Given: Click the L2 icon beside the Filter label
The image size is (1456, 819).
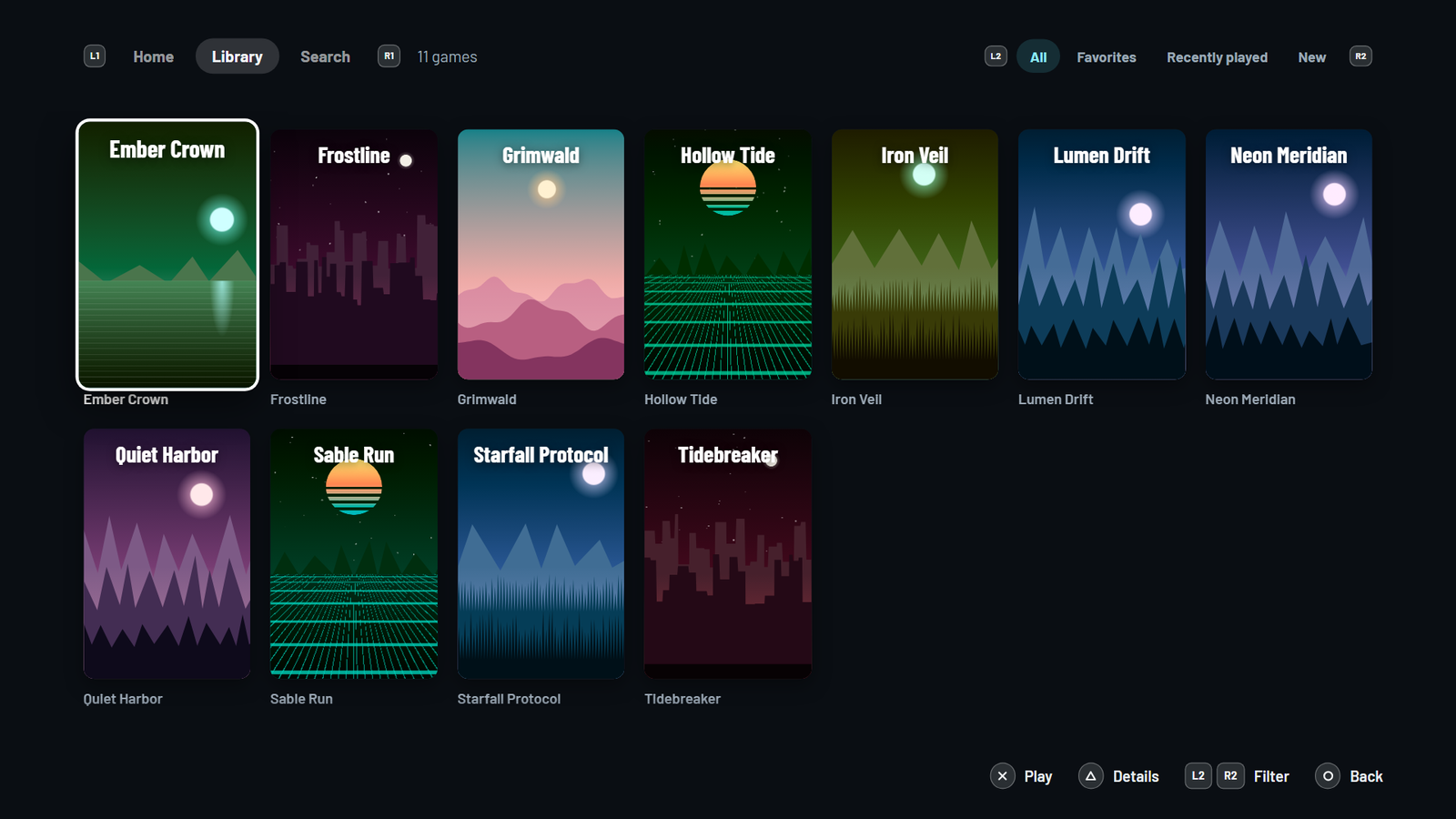Looking at the screenshot, I should pos(1198,776).
